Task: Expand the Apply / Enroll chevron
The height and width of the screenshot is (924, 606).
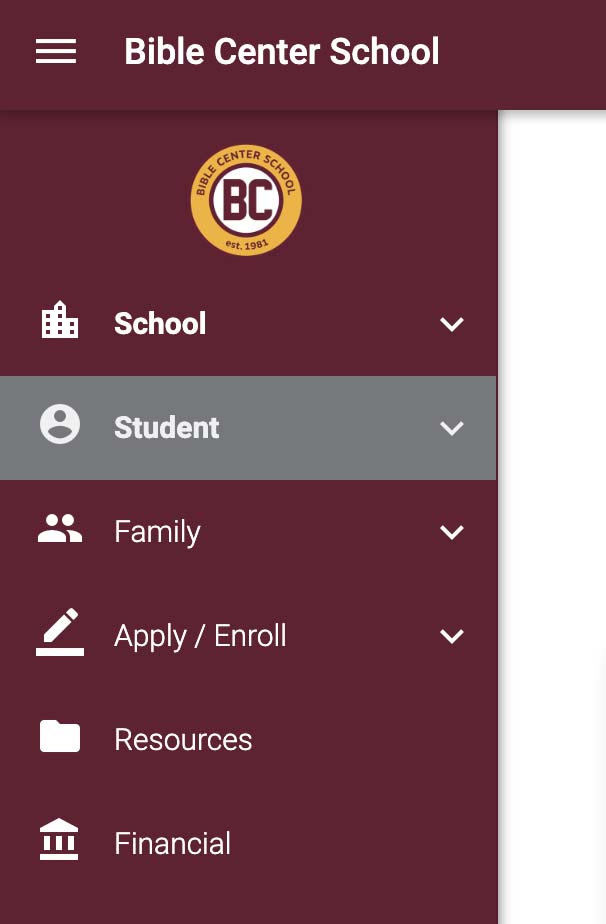Action: [x=452, y=636]
